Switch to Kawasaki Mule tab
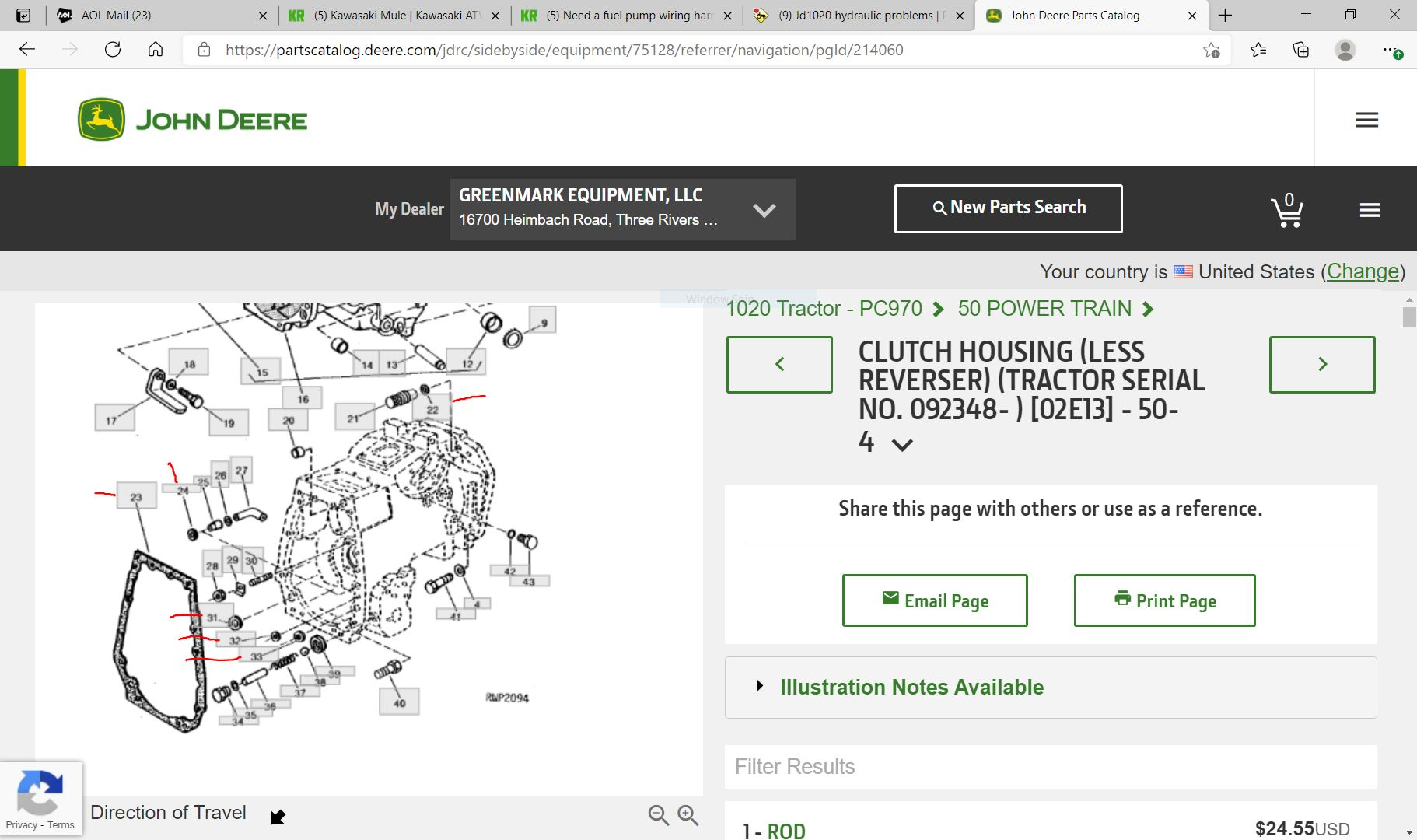 point(396,15)
